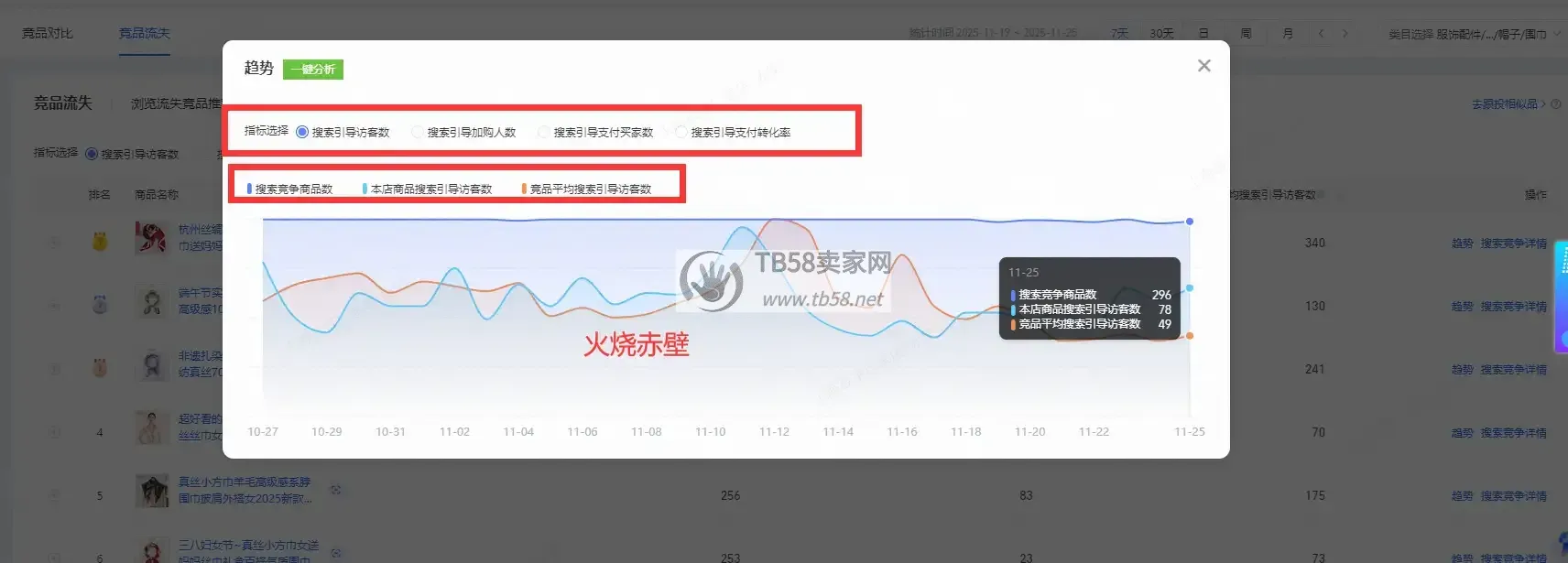Select 7天 time range in background page
This screenshot has height=563, width=1568.
coord(1119,33)
